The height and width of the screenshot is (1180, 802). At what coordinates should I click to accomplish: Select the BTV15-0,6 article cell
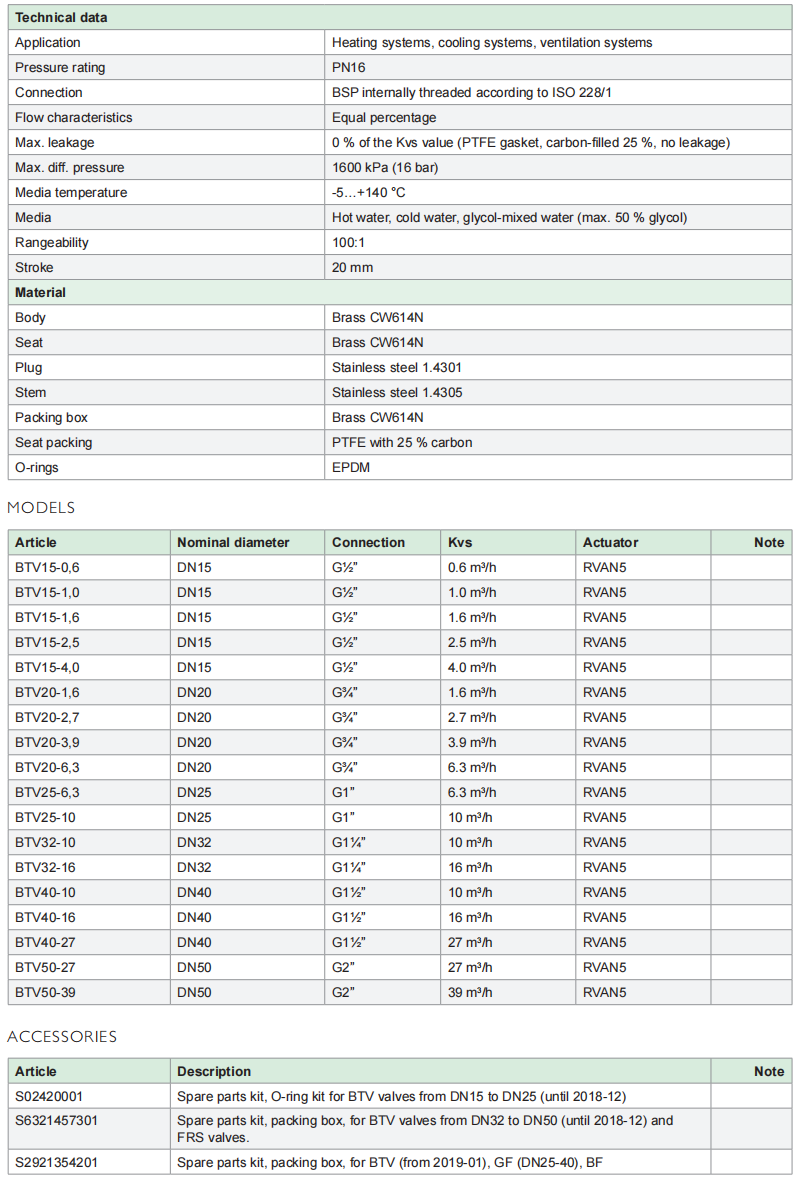pyautogui.click(x=47, y=568)
